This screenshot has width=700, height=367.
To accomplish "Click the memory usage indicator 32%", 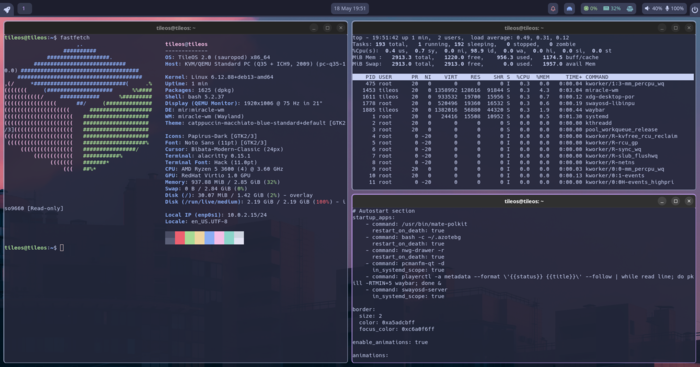I will pos(612,8).
